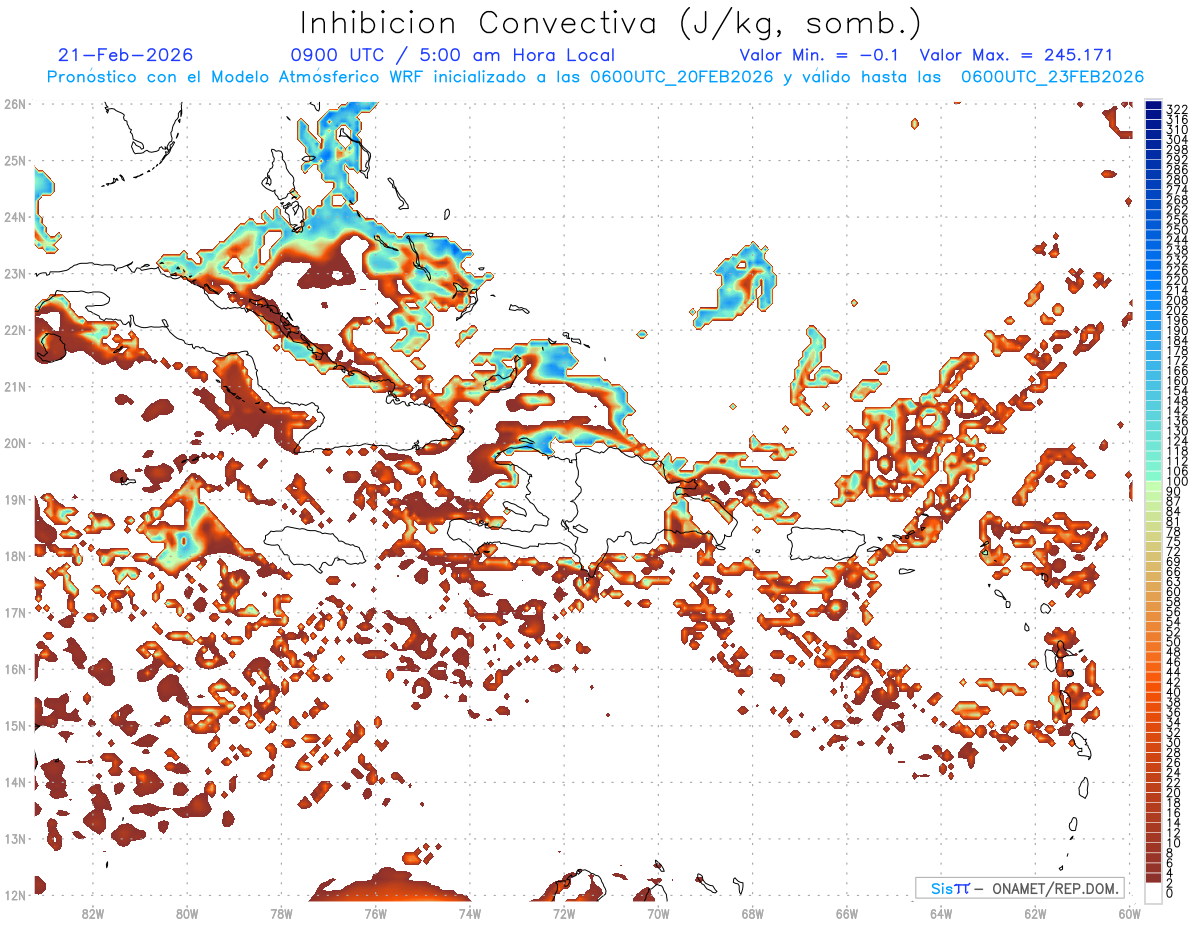Click the colorbar value label 160
The height and width of the screenshot is (927, 1200).
click(x=1177, y=380)
